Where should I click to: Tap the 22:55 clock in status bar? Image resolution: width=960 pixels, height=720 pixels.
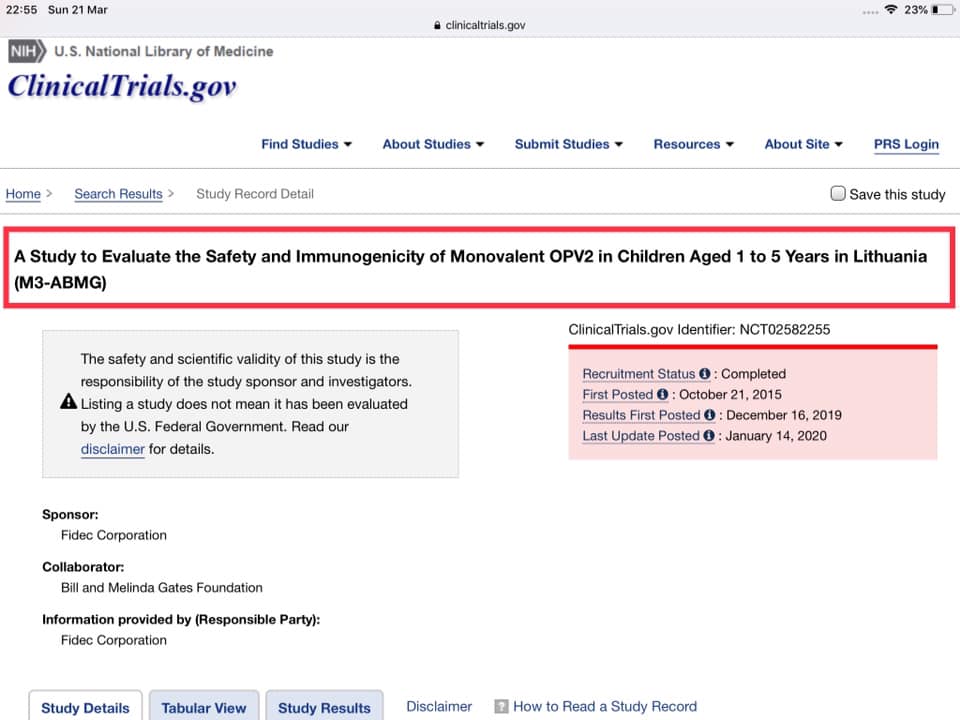coord(21,10)
